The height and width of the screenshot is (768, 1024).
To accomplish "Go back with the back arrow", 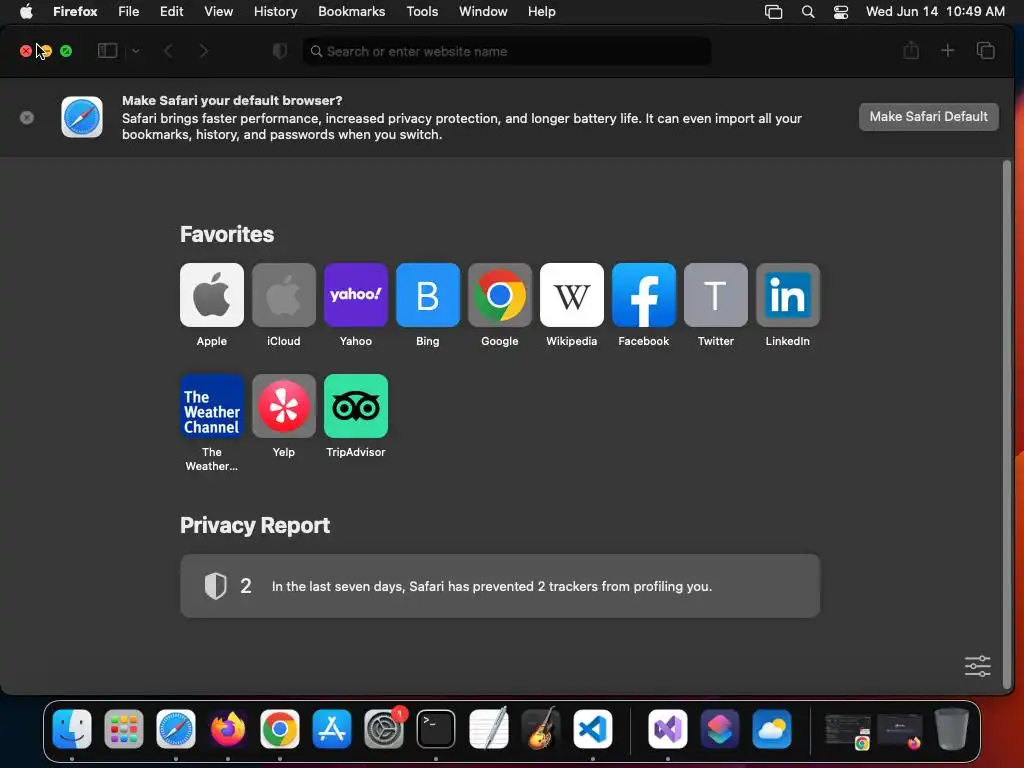I will pos(168,51).
